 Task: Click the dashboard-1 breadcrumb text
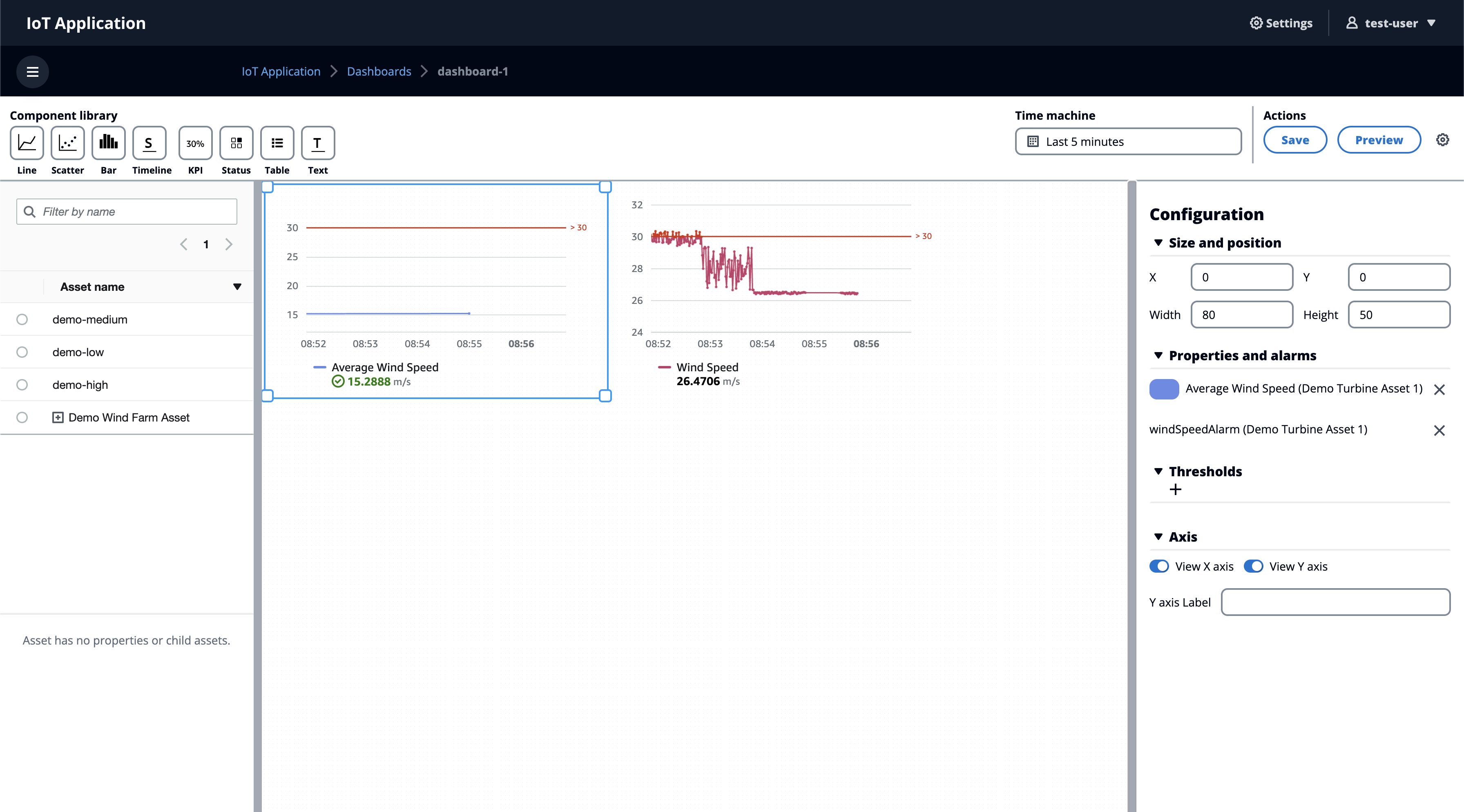coord(472,71)
